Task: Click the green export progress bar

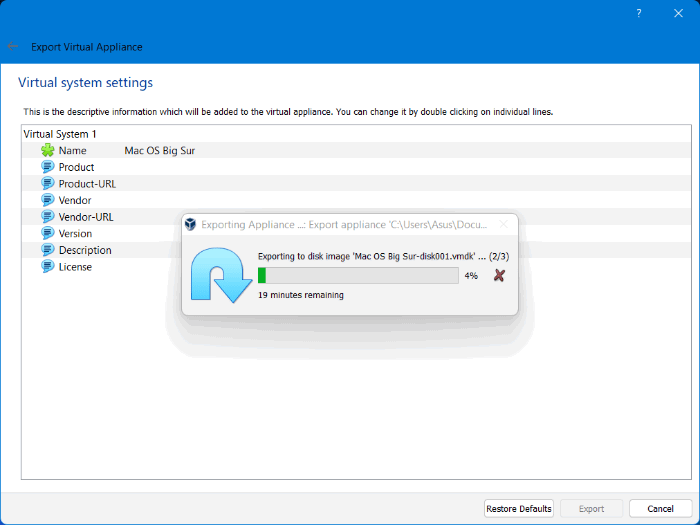Action: [357, 275]
